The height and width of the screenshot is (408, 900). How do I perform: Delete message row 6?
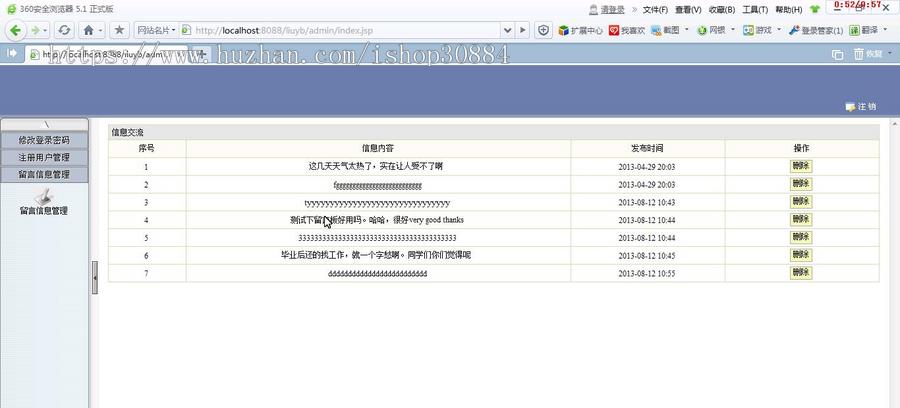pyautogui.click(x=801, y=255)
